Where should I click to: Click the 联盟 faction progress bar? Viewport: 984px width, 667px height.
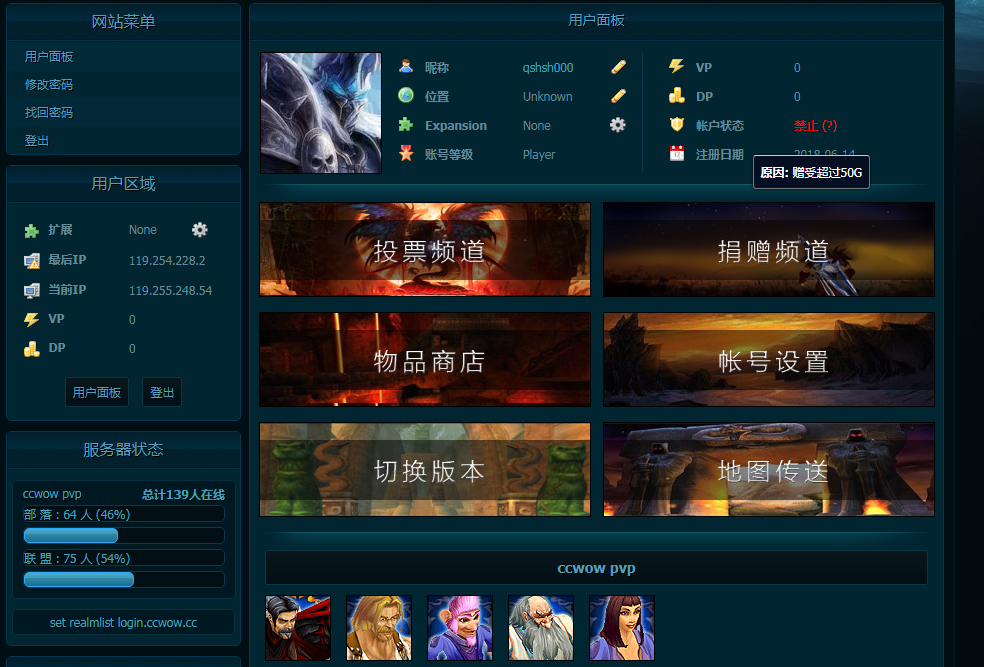point(79,579)
